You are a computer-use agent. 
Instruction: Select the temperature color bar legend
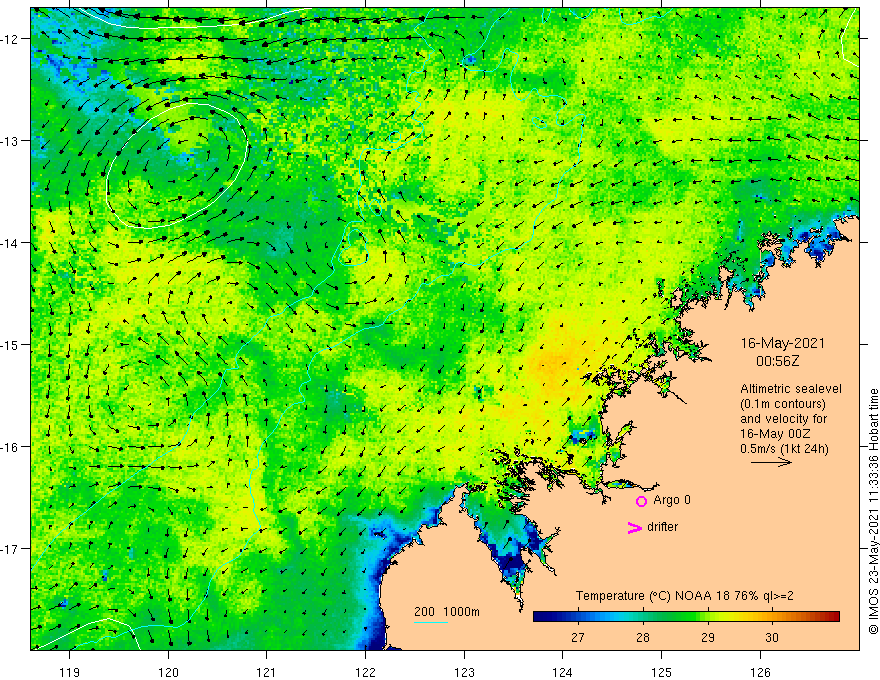(686, 616)
